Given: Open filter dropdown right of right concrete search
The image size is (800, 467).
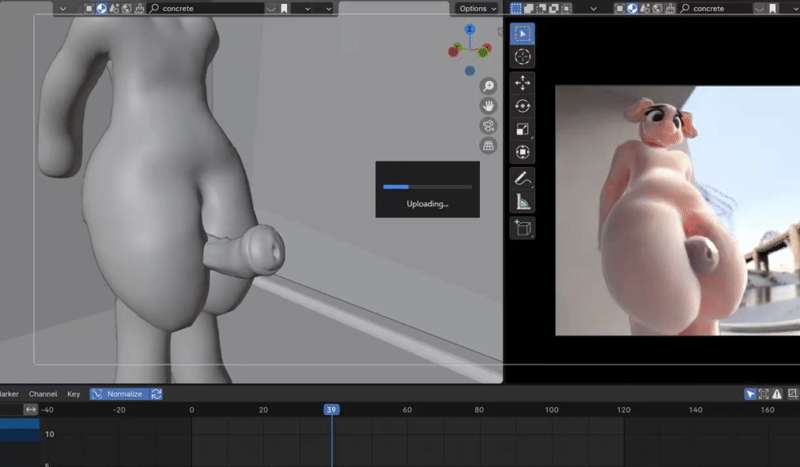Looking at the screenshot, I should [760, 8].
